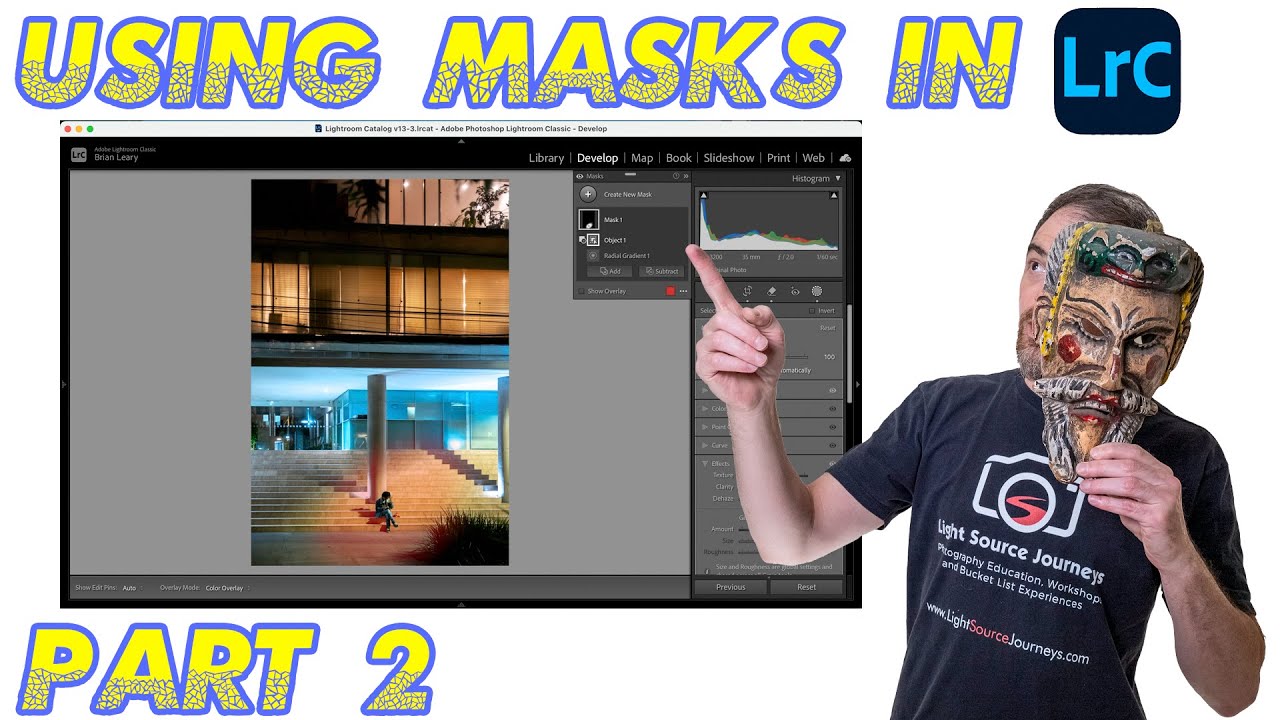
Task: Select the Healing eraser tool
Action: pyautogui.click(x=771, y=291)
